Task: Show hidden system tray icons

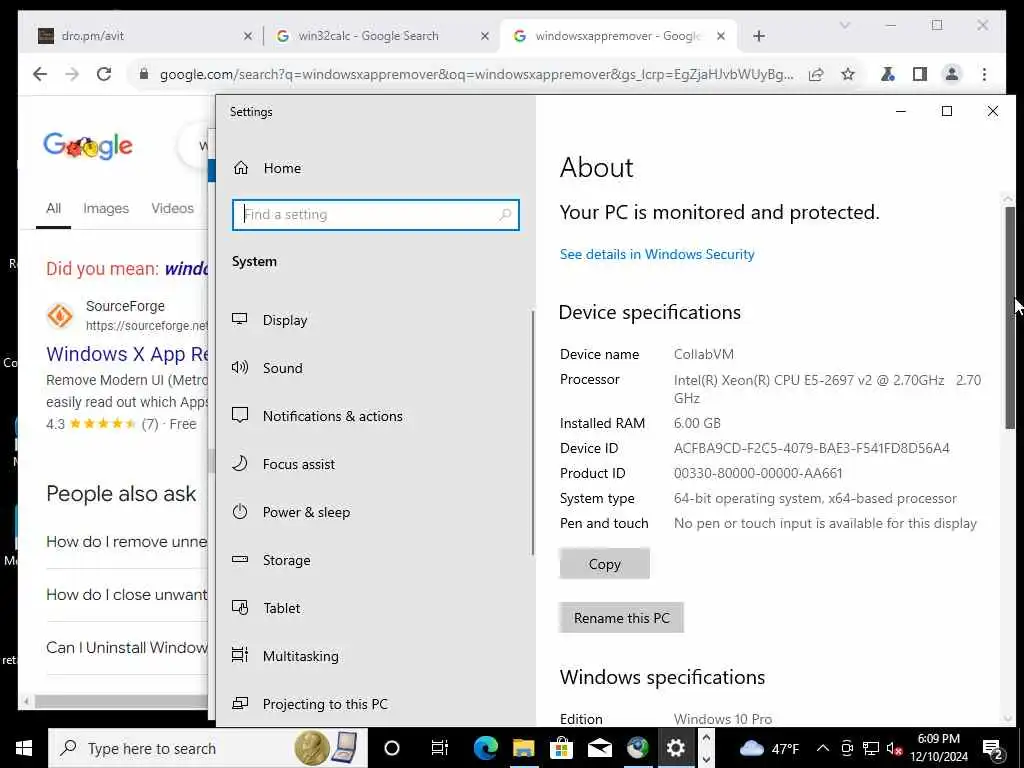Action: 823,748
